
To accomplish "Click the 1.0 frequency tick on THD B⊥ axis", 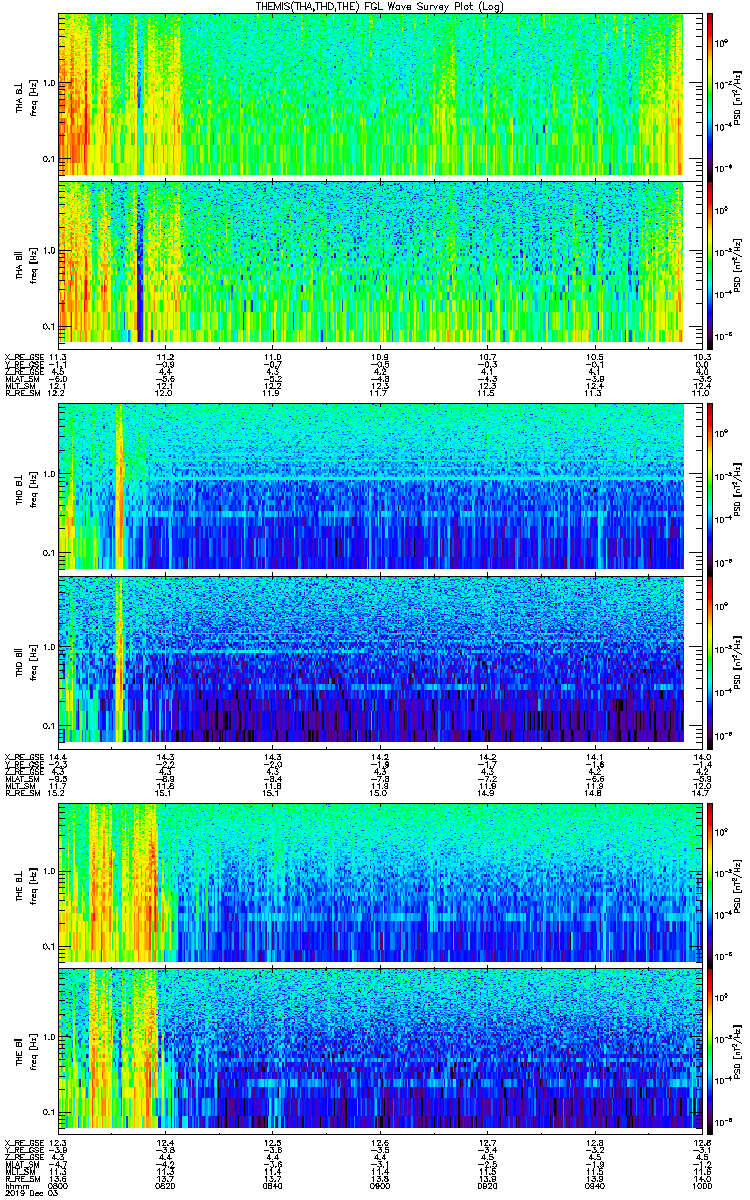I will (x=49, y=475).
